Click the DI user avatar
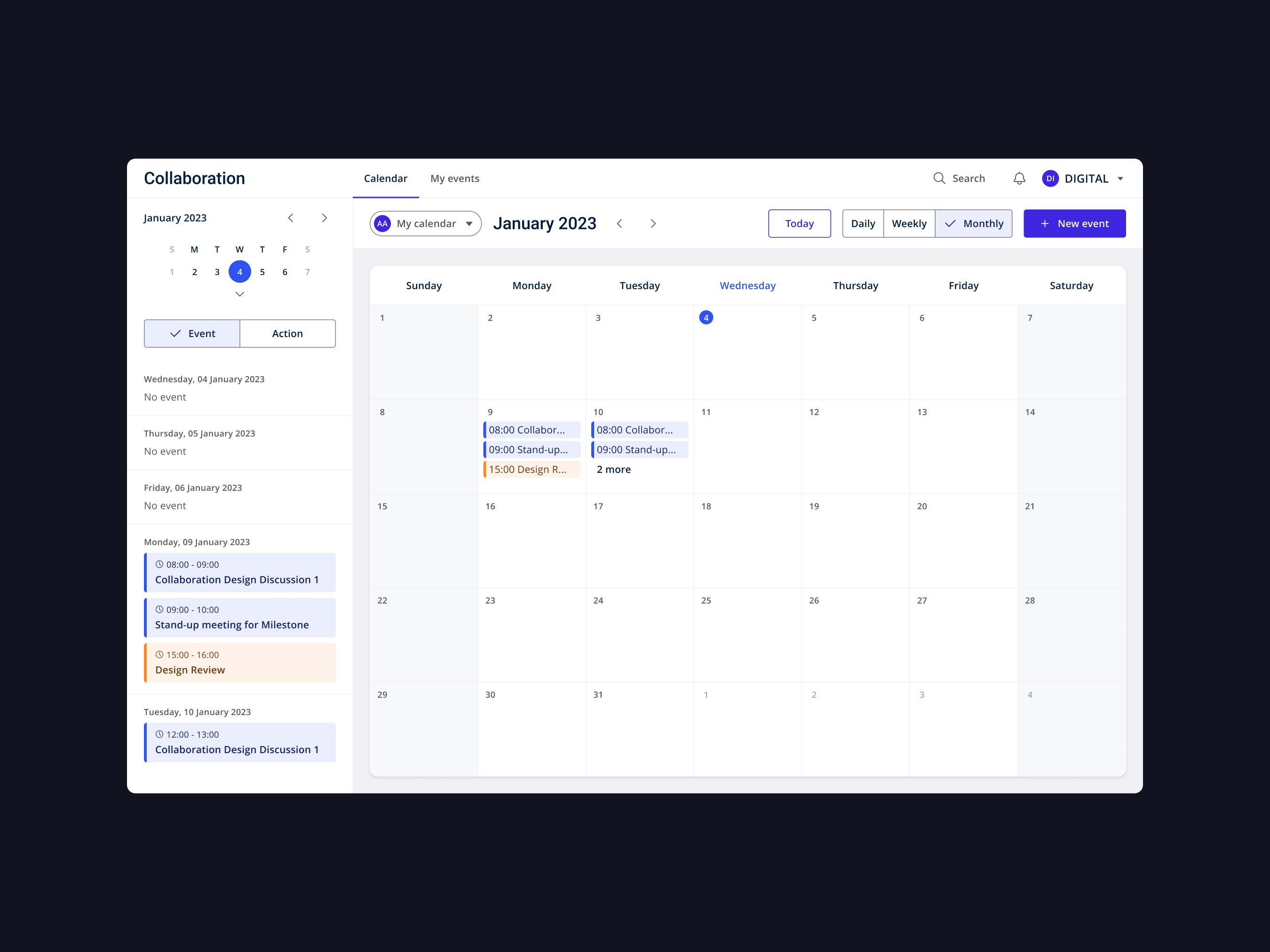 point(1050,179)
